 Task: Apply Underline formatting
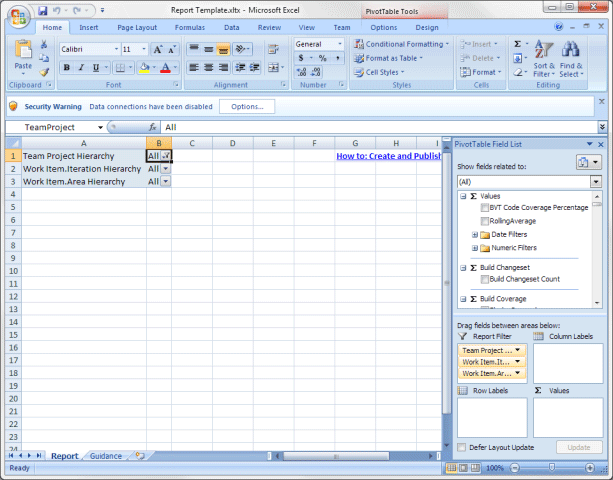point(95,68)
